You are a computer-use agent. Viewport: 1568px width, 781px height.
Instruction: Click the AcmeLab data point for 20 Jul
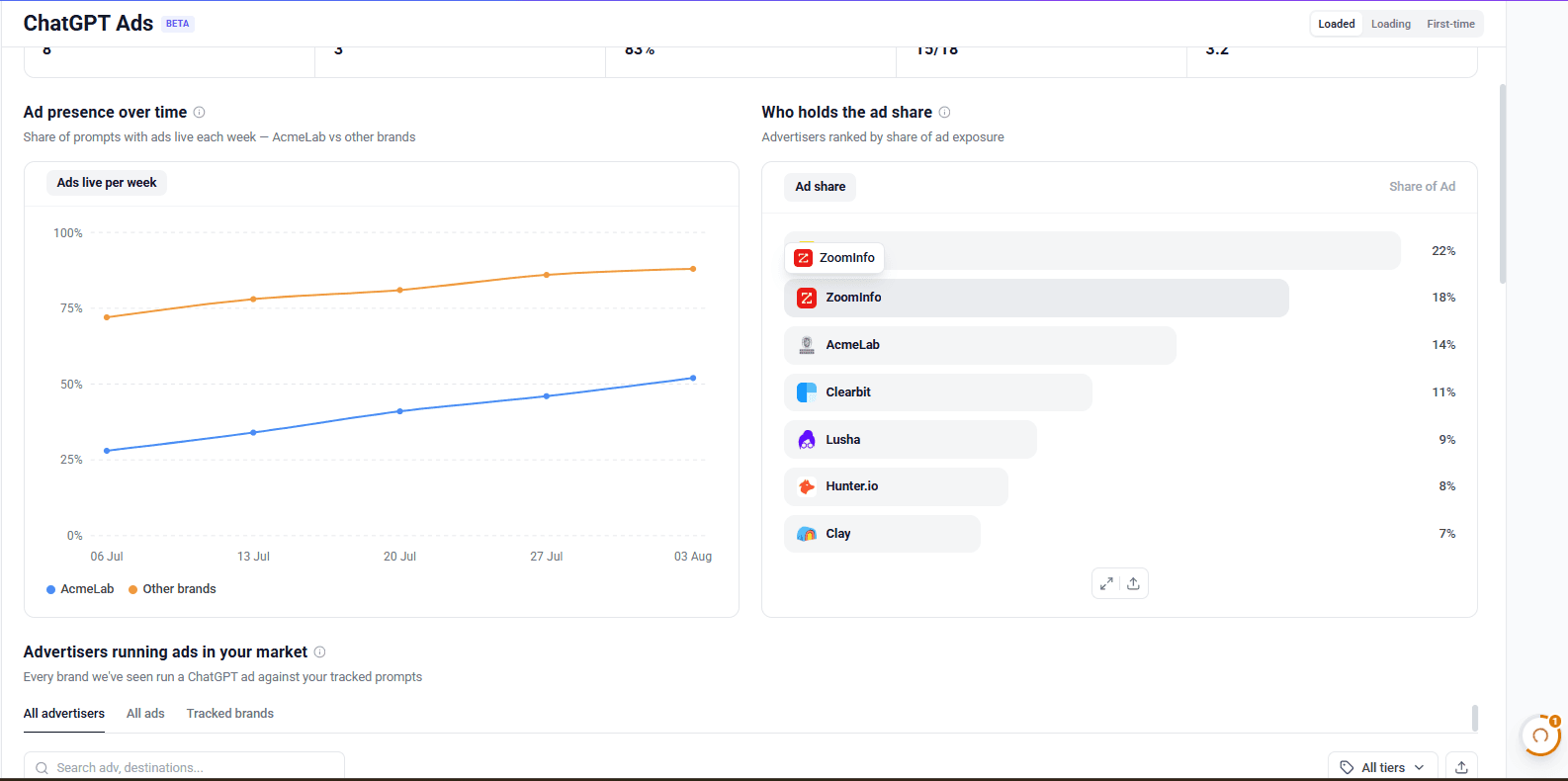[399, 411]
